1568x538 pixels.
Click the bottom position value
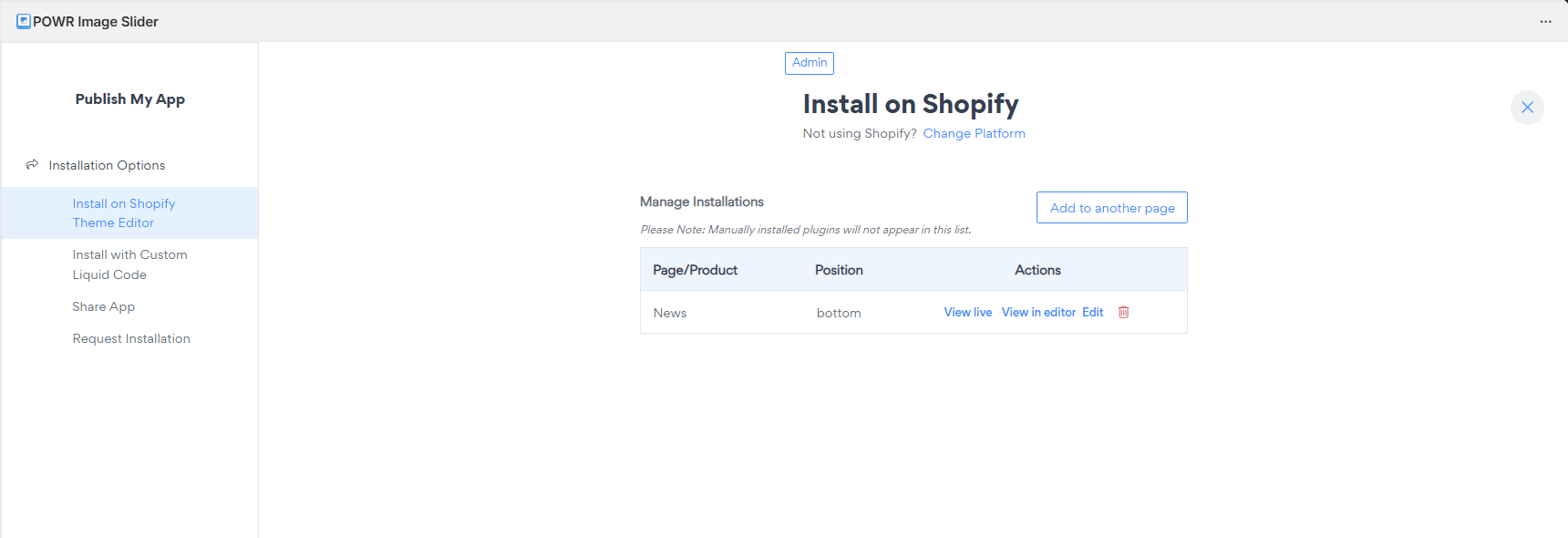(839, 313)
